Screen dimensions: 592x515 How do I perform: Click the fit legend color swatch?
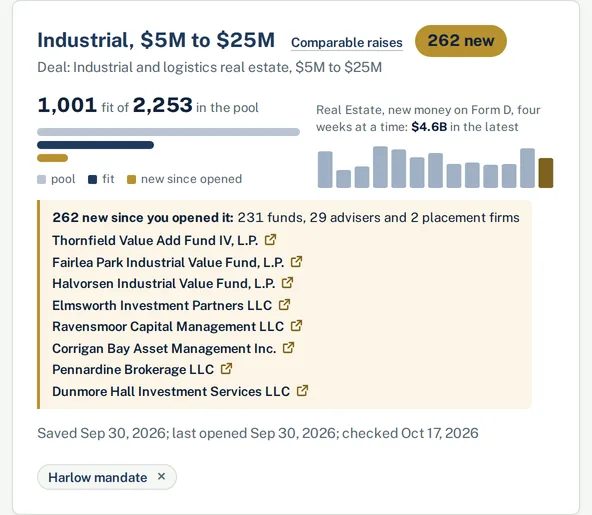coord(92,179)
